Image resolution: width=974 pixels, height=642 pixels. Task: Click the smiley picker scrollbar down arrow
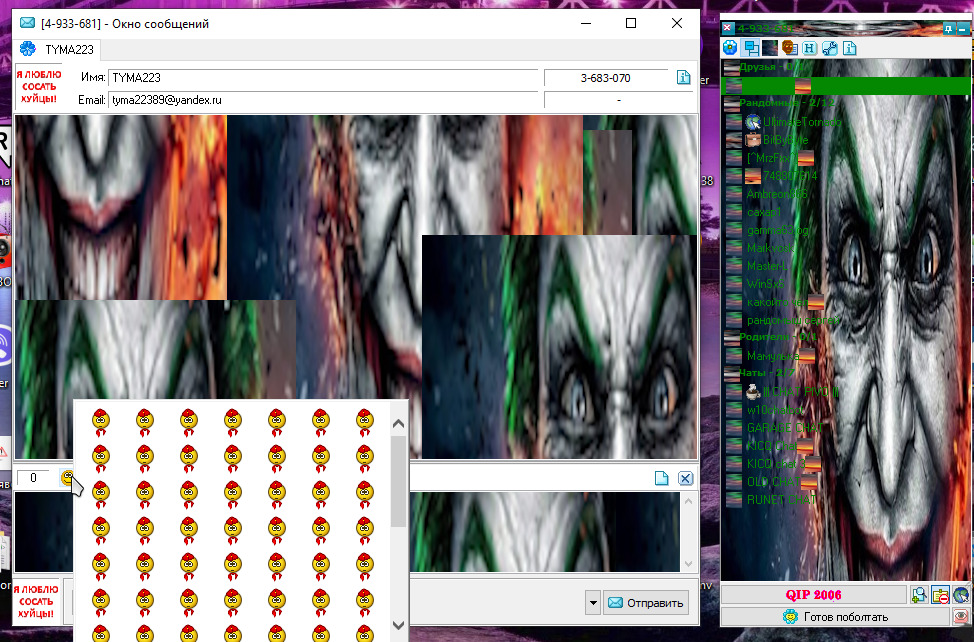click(x=398, y=624)
